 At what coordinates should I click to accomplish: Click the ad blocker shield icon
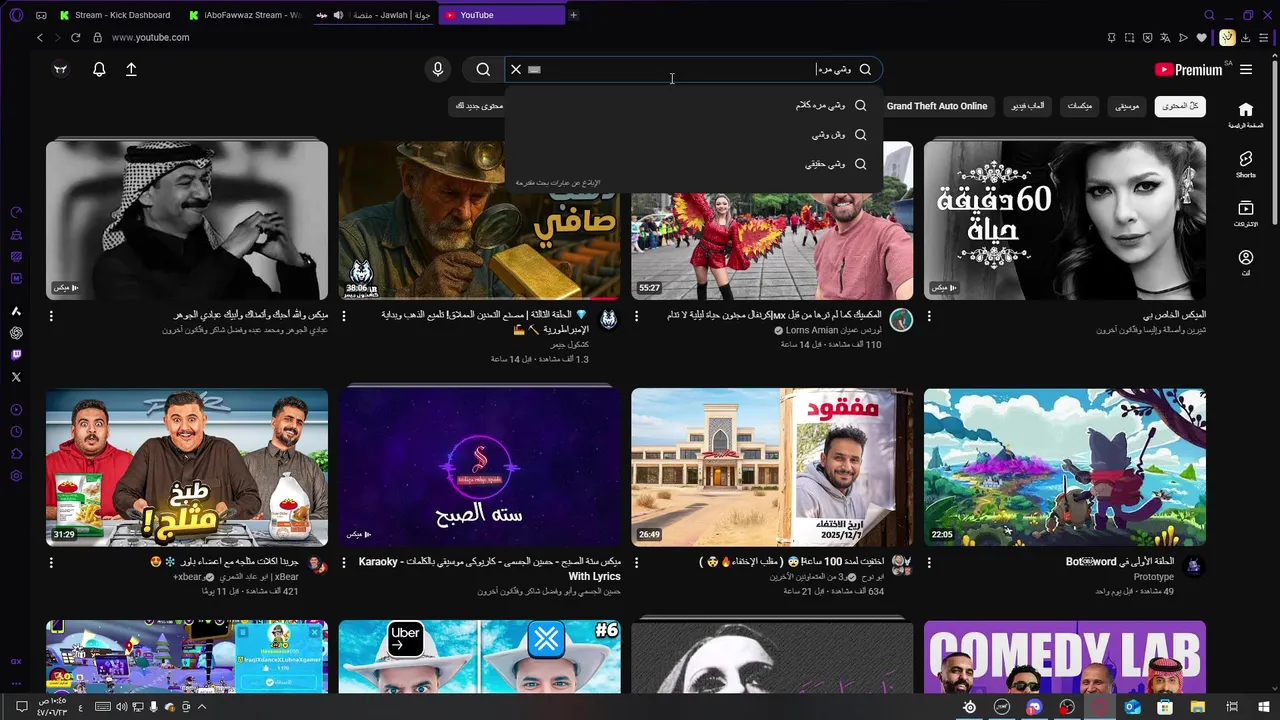pos(1147,37)
